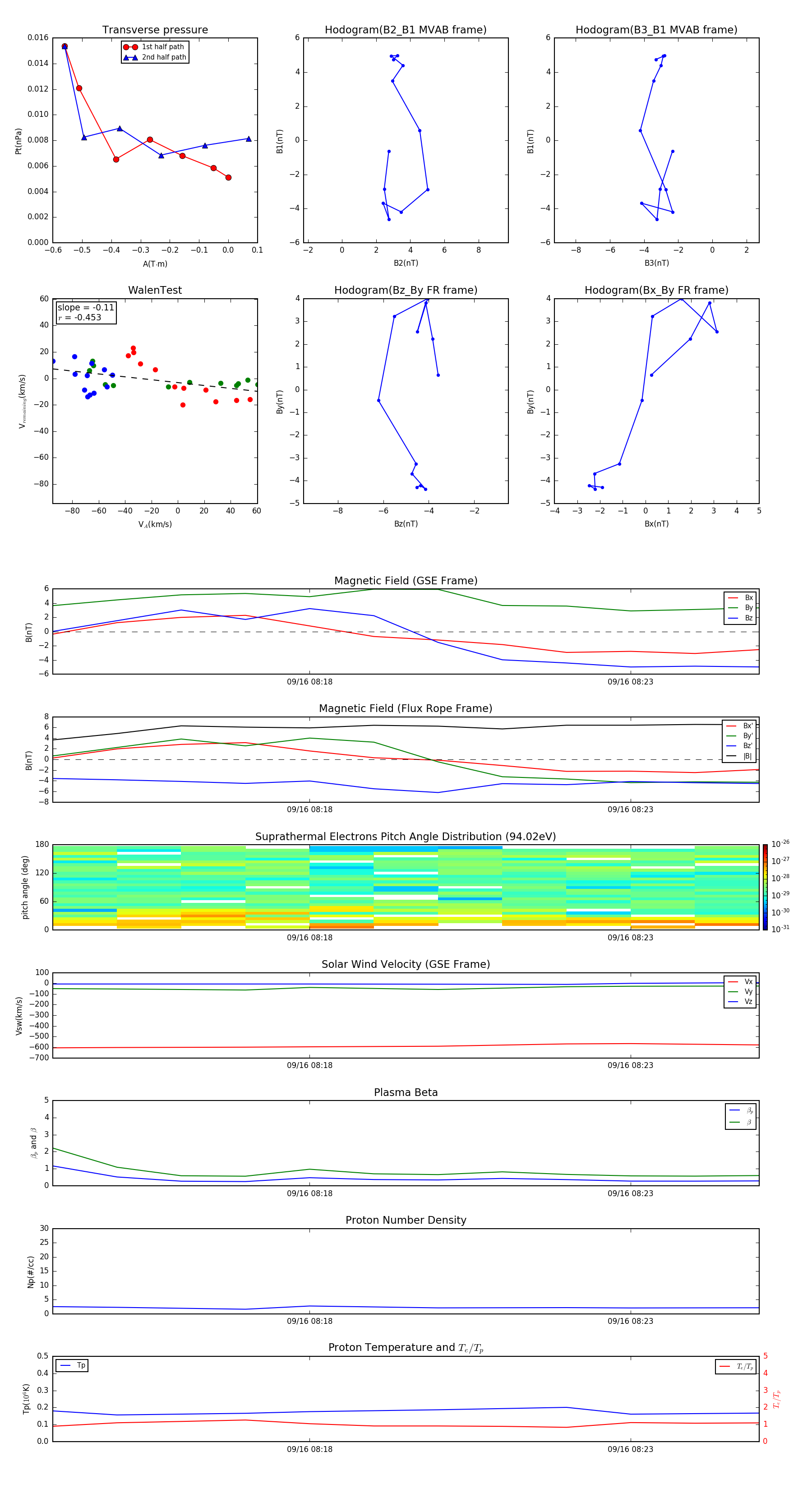Select Bx' in Flux Rope legend

[739, 726]
